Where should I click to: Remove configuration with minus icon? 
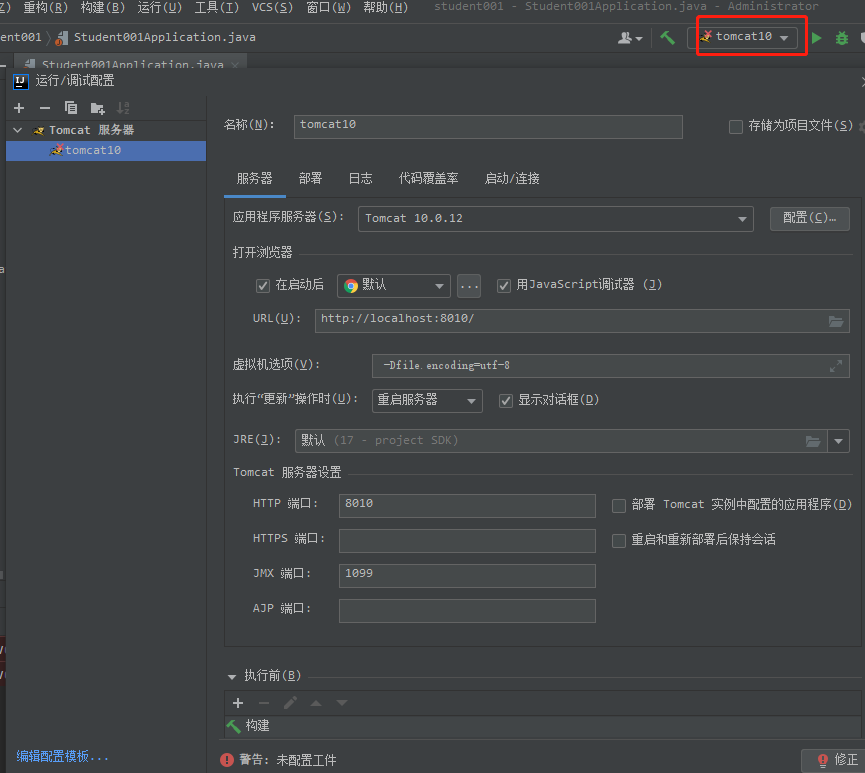click(45, 108)
